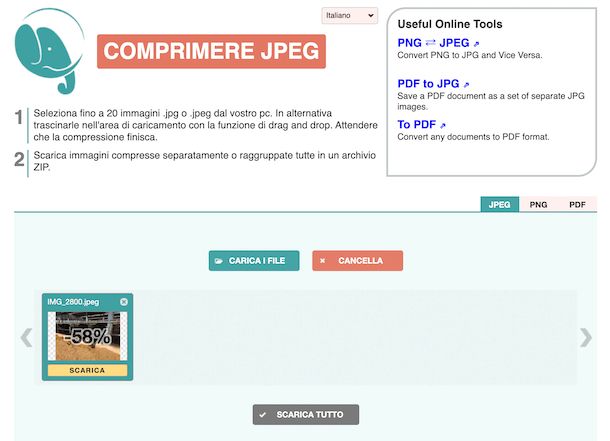The width and height of the screenshot is (610, 441).
Task: Click the swap arrows between PNG and JPEG
Action: point(430,42)
